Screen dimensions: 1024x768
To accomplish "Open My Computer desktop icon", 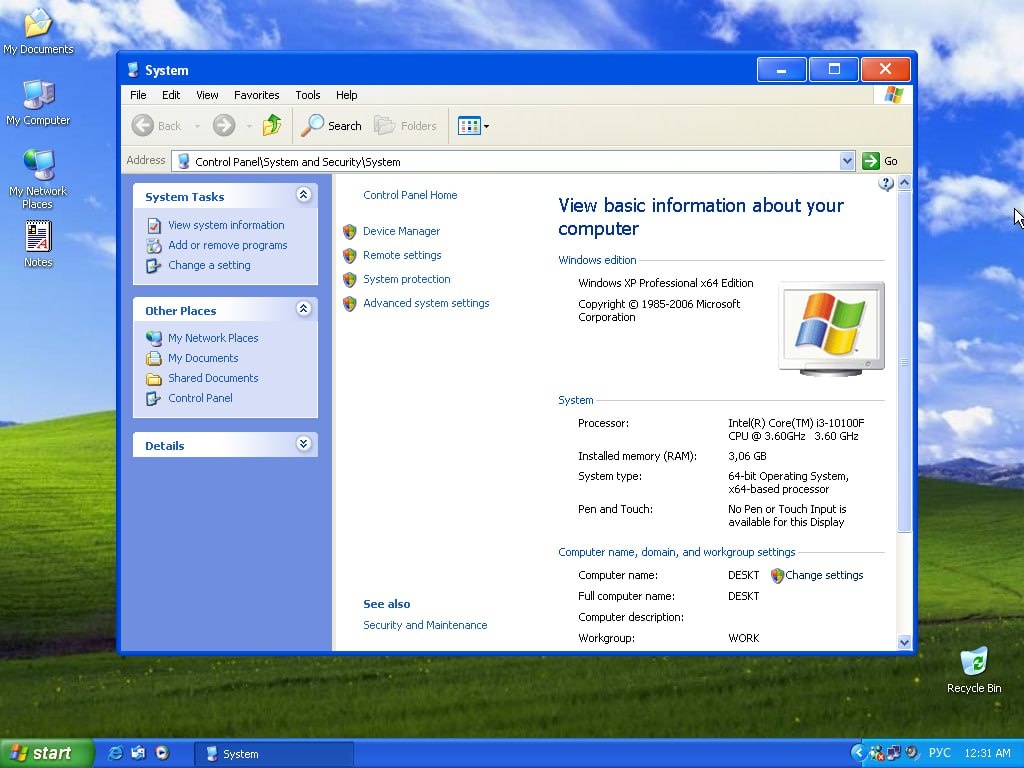I will coord(38,103).
